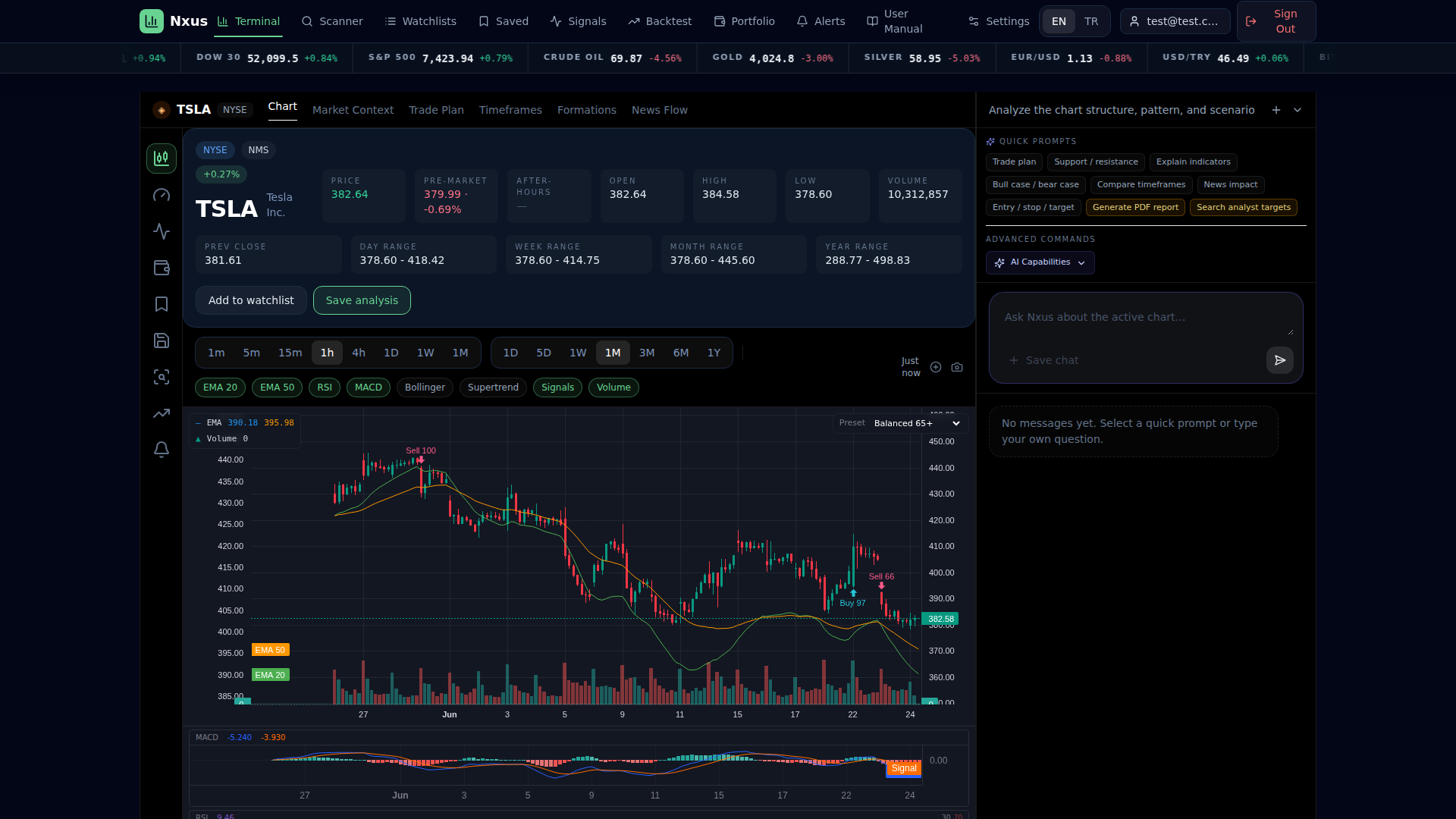Screen dimensions: 1456x819
Task: Click Explain indicators quick prompt
Action: click(x=1193, y=162)
